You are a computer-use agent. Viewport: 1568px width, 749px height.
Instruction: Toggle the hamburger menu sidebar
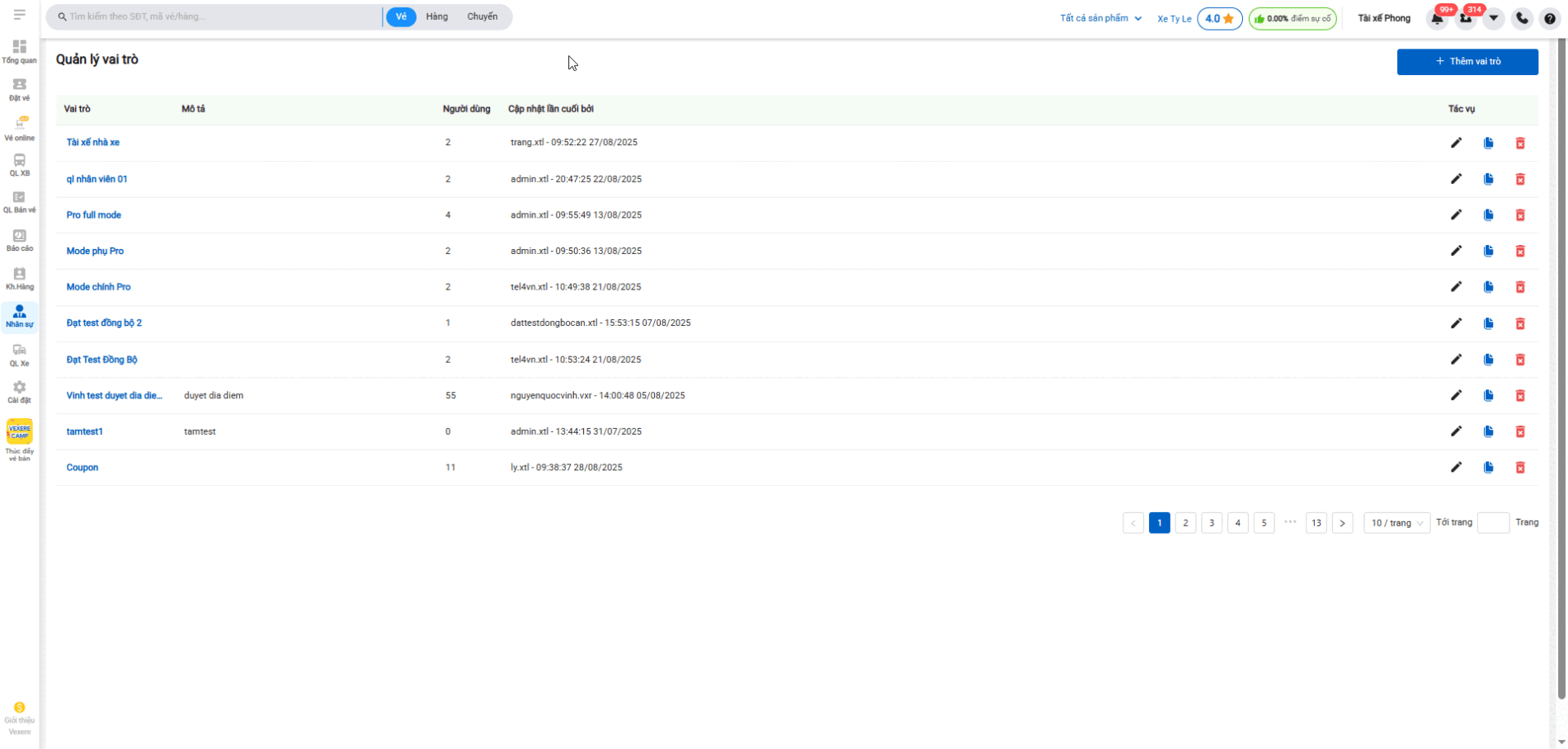[19, 15]
